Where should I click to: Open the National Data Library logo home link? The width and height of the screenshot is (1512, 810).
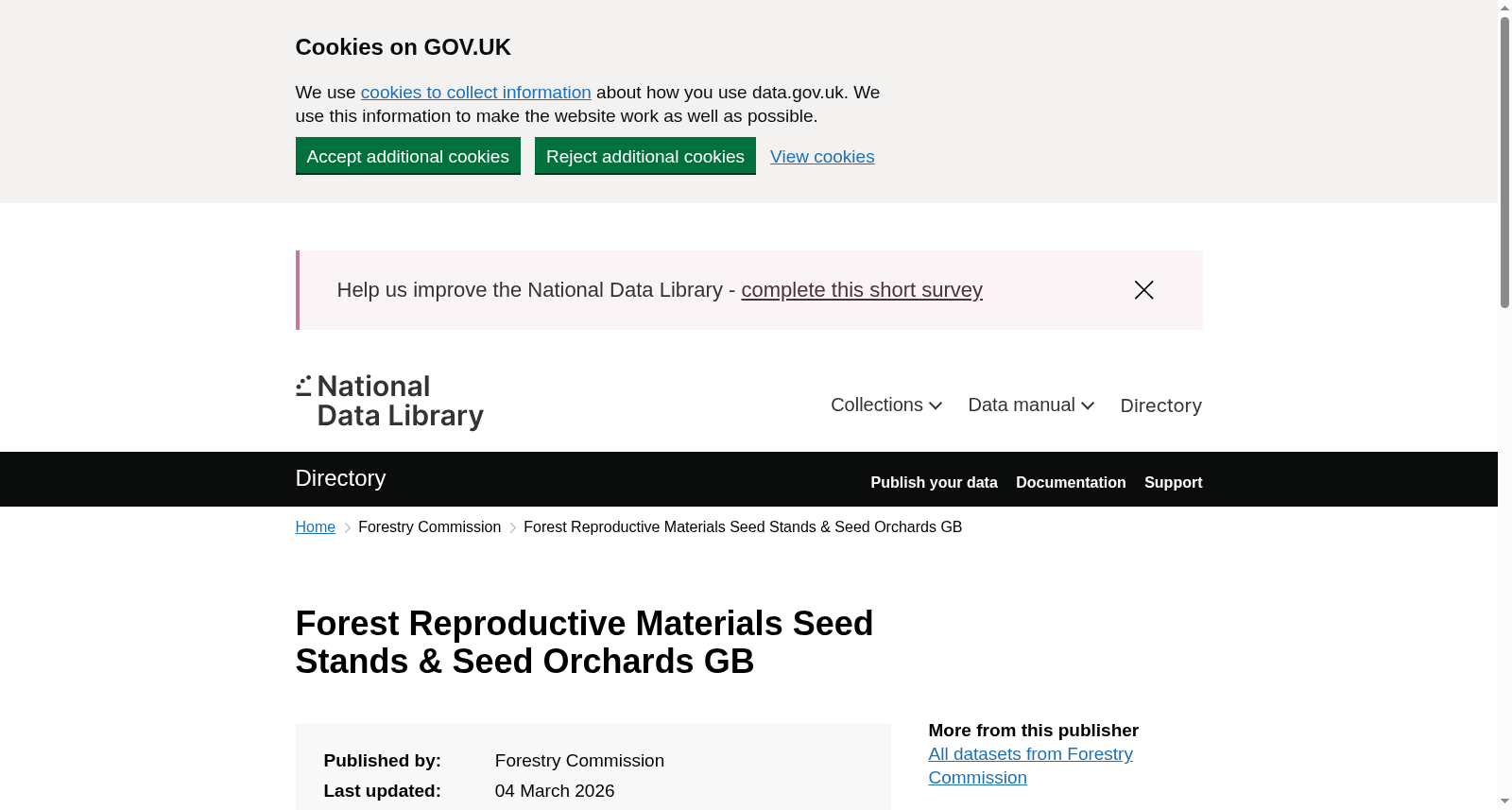(389, 402)
